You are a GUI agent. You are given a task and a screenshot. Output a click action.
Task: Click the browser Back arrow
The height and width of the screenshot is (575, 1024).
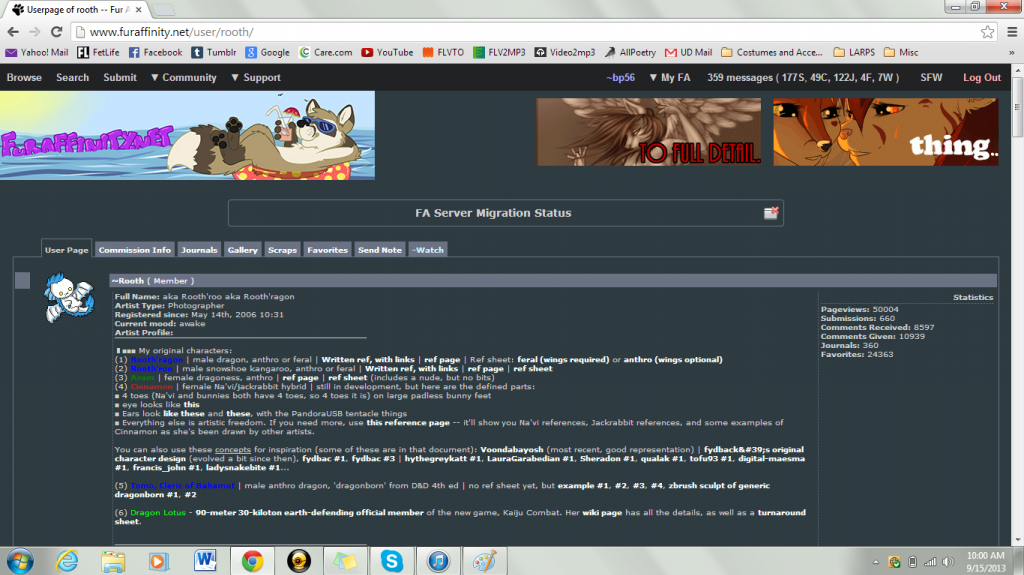(x=12, y=32)
